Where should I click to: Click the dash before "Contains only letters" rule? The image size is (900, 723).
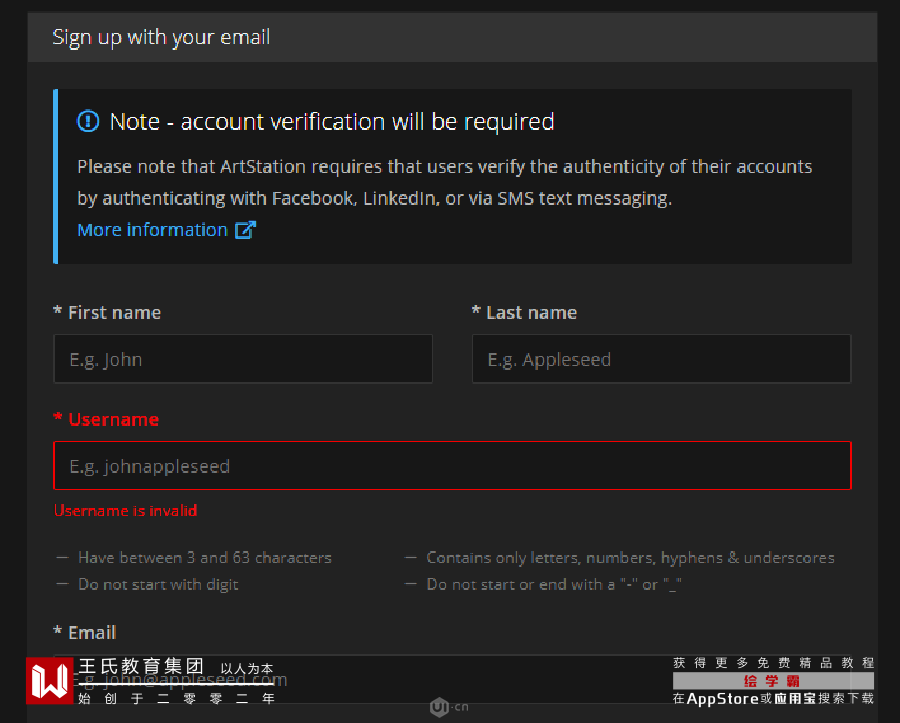[411, 558]
